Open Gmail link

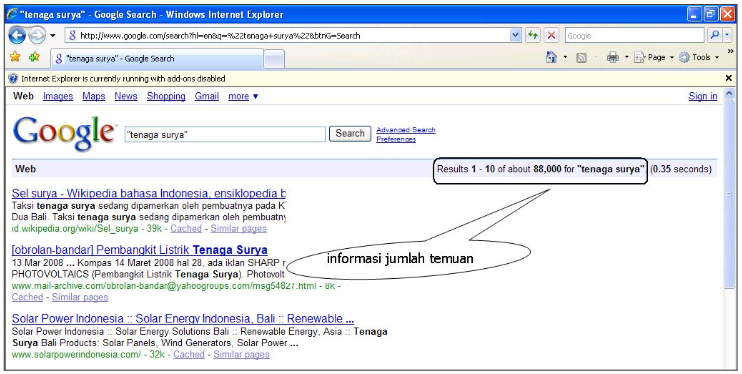click(x=207, y=96)
